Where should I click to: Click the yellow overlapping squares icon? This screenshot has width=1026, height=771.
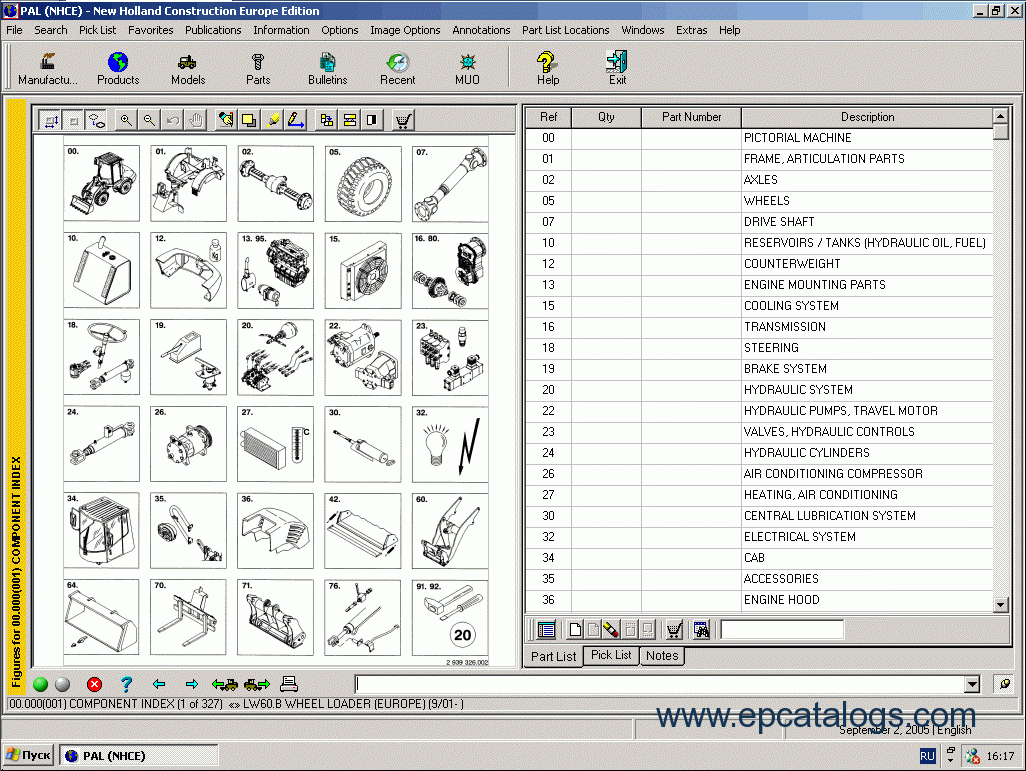click(249, 120)
